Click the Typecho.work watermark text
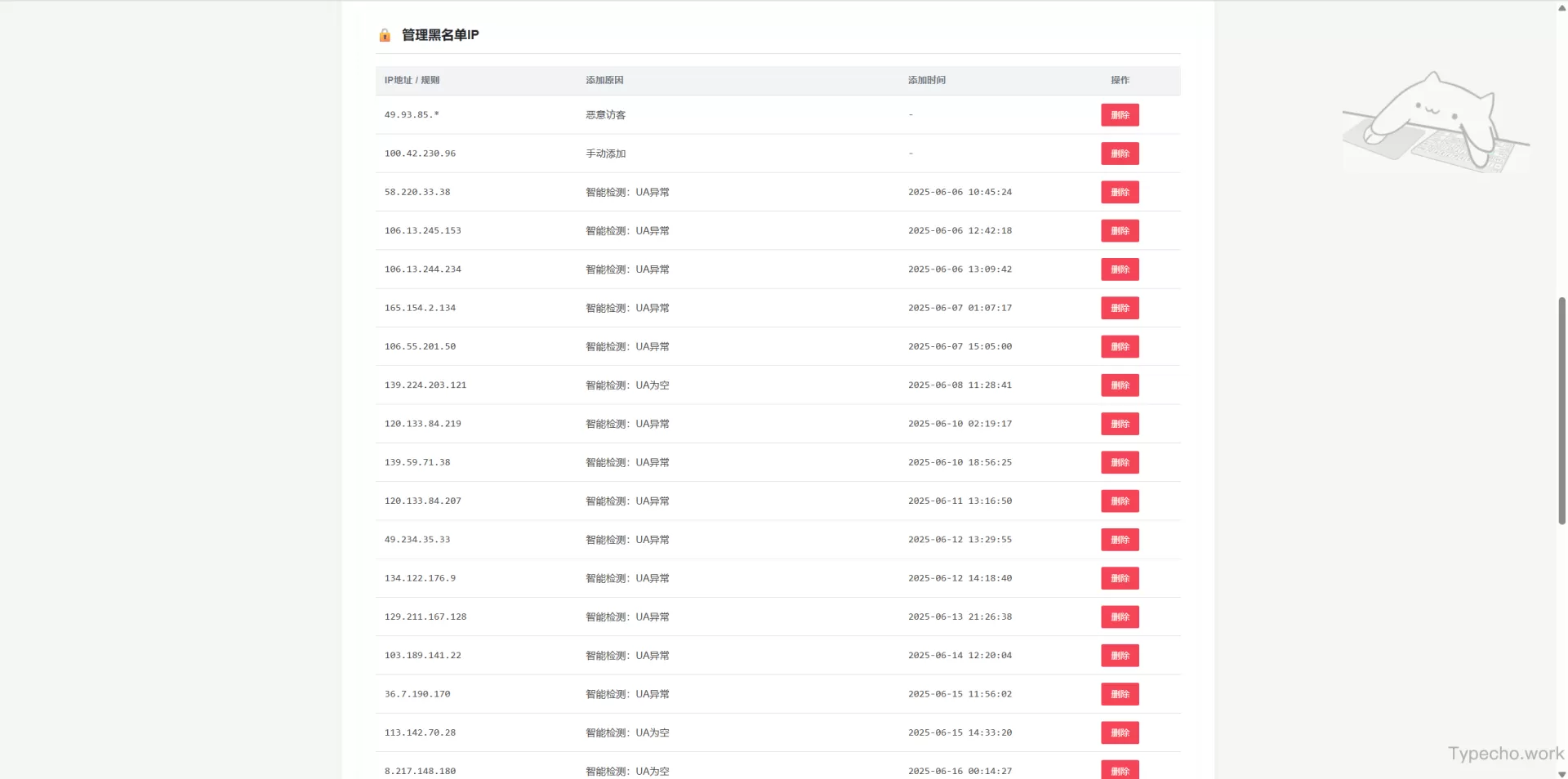The height and width of the screenshot is (779, 1568). 1505,754
